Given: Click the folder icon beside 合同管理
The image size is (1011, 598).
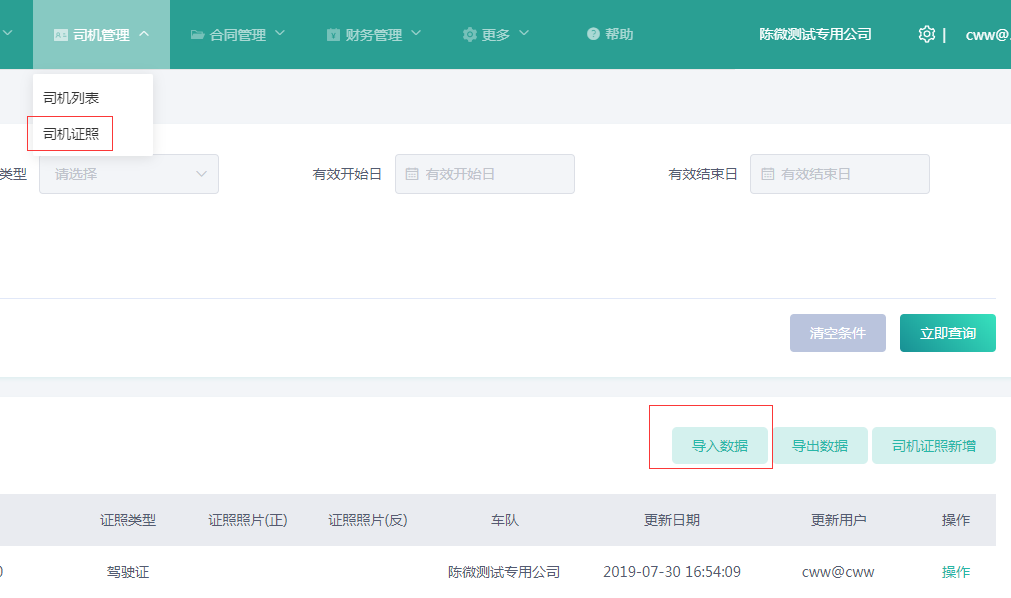Looking at the screenshot, I should click(197, 34).
